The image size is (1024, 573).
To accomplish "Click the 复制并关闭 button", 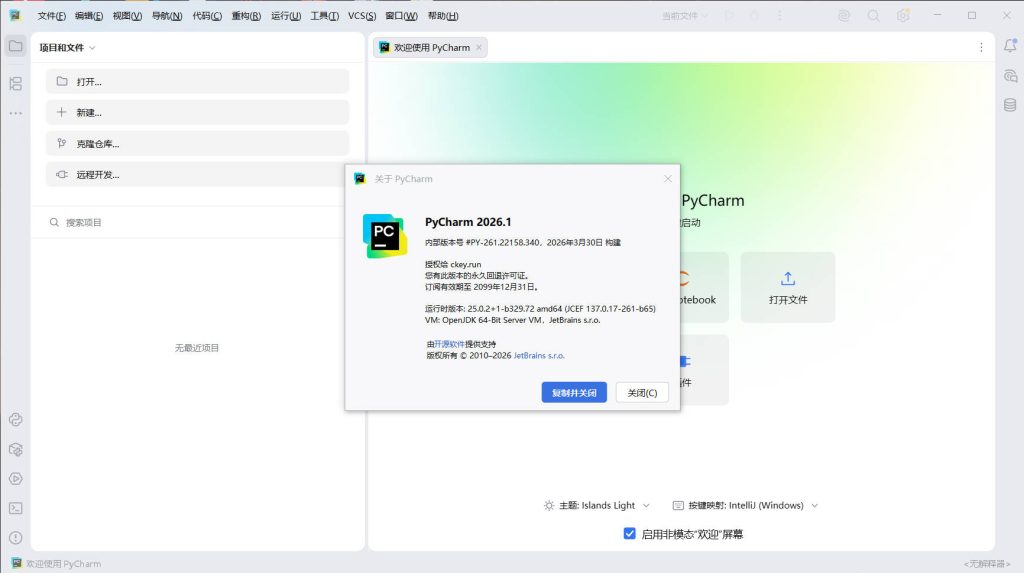I will point(574,393).
